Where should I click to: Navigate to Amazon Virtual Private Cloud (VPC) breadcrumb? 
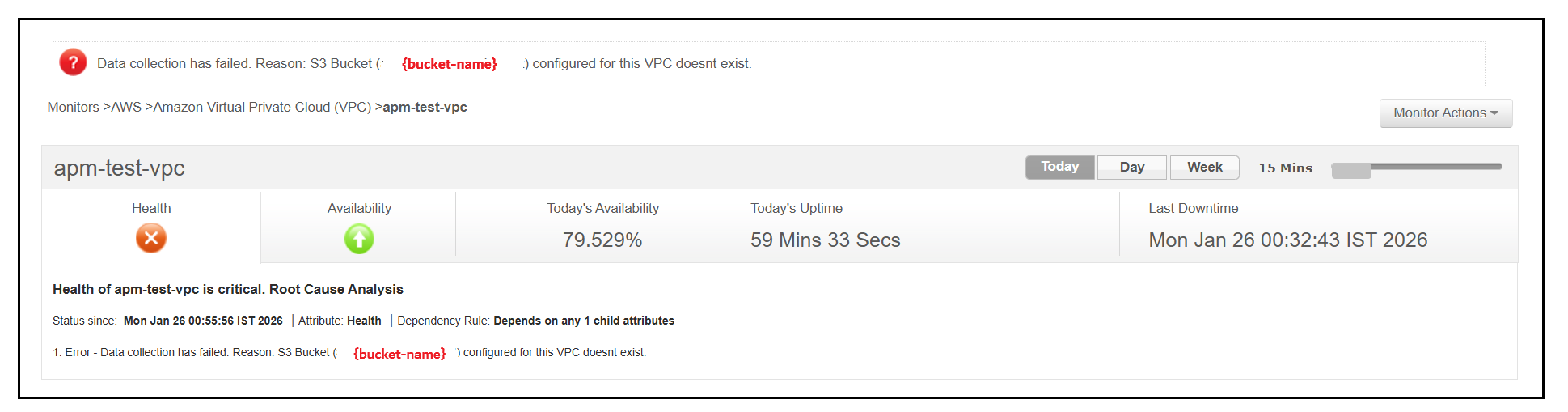262,107
